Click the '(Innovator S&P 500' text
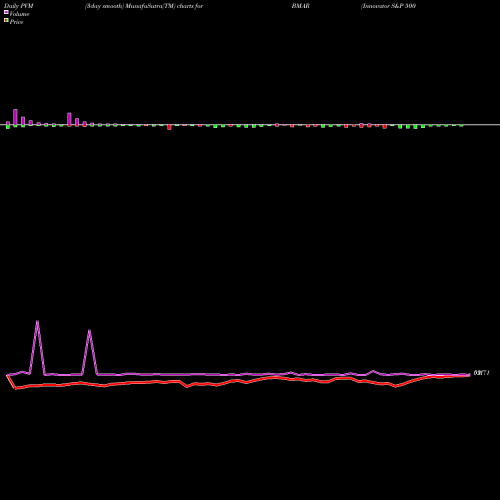Viewport: 500px width, 500px height. [388, 6]
